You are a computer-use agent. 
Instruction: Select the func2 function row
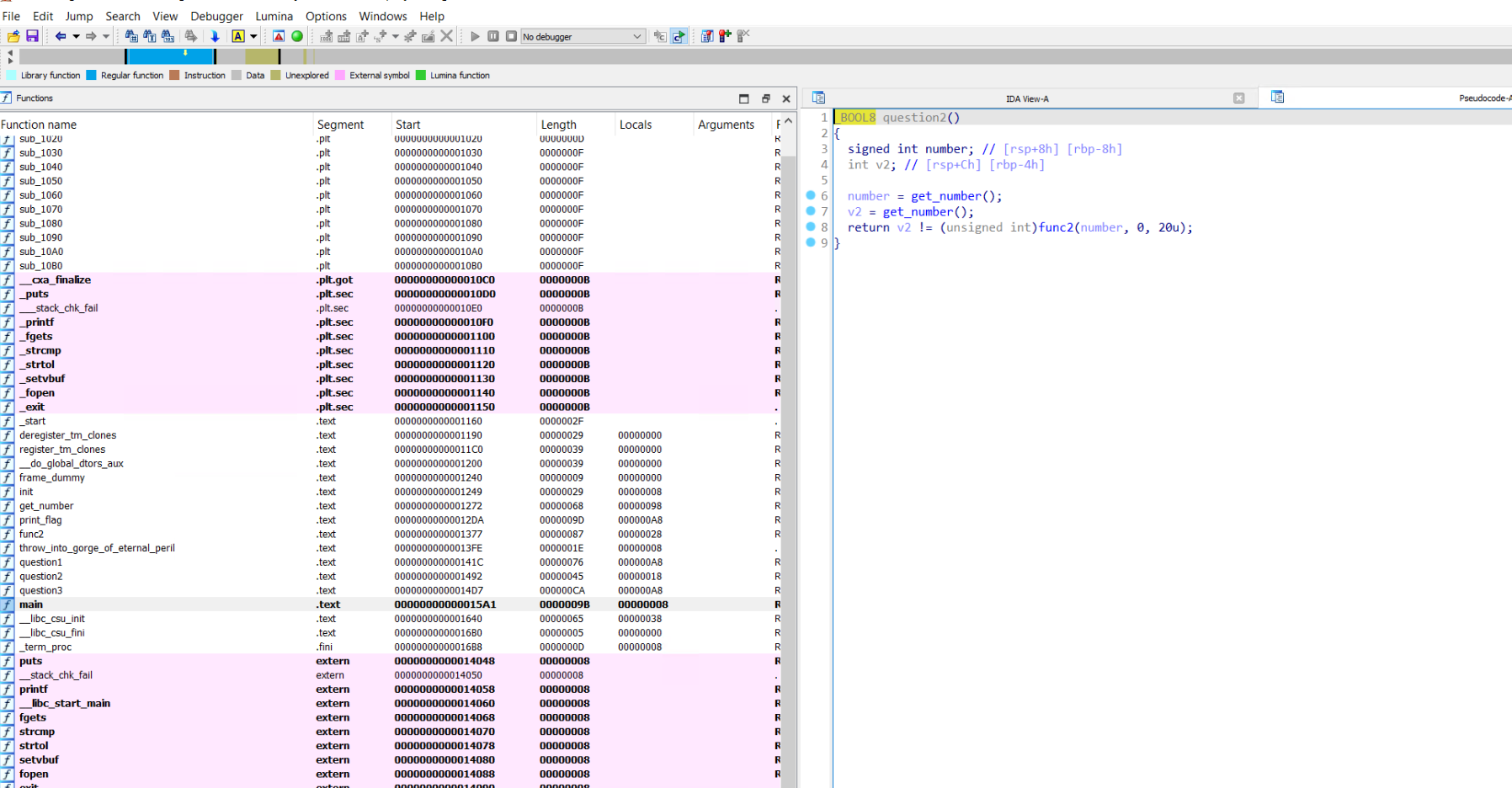[x=390, y=534]
